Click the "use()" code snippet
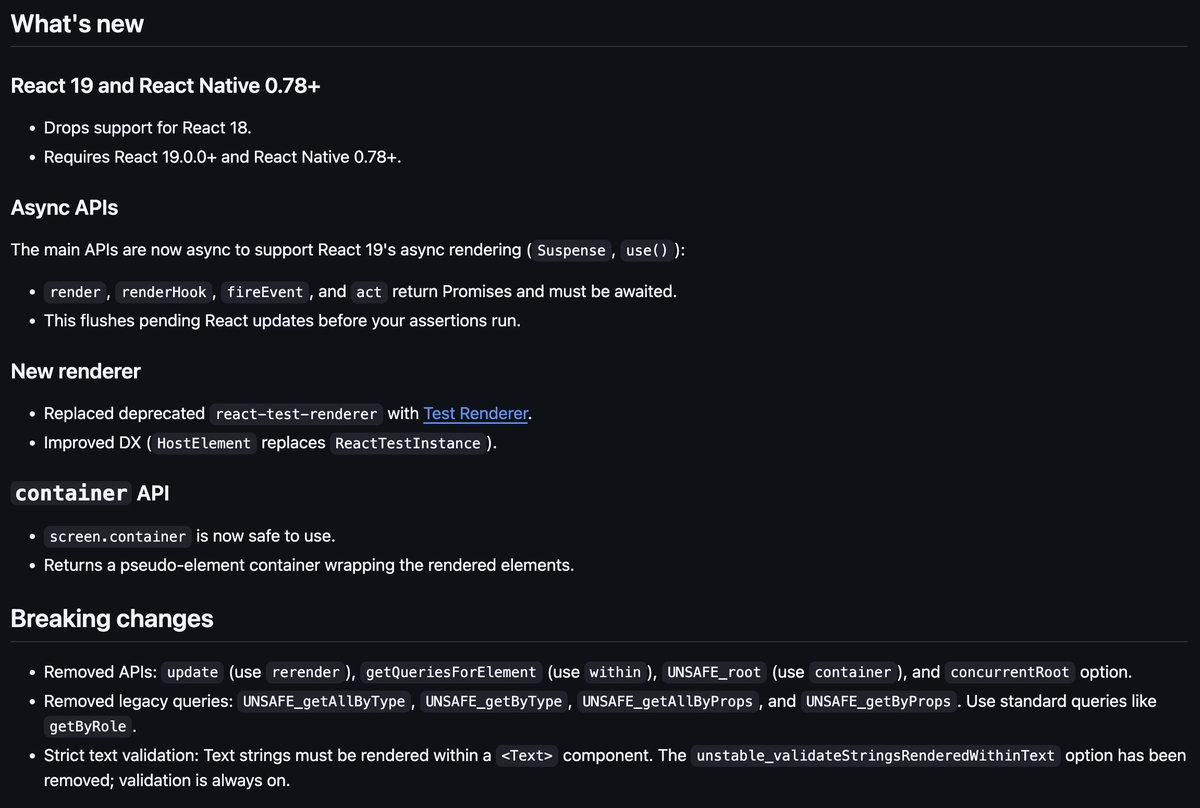This screenshot has height=808, width=1200. (x=646, y=250)
